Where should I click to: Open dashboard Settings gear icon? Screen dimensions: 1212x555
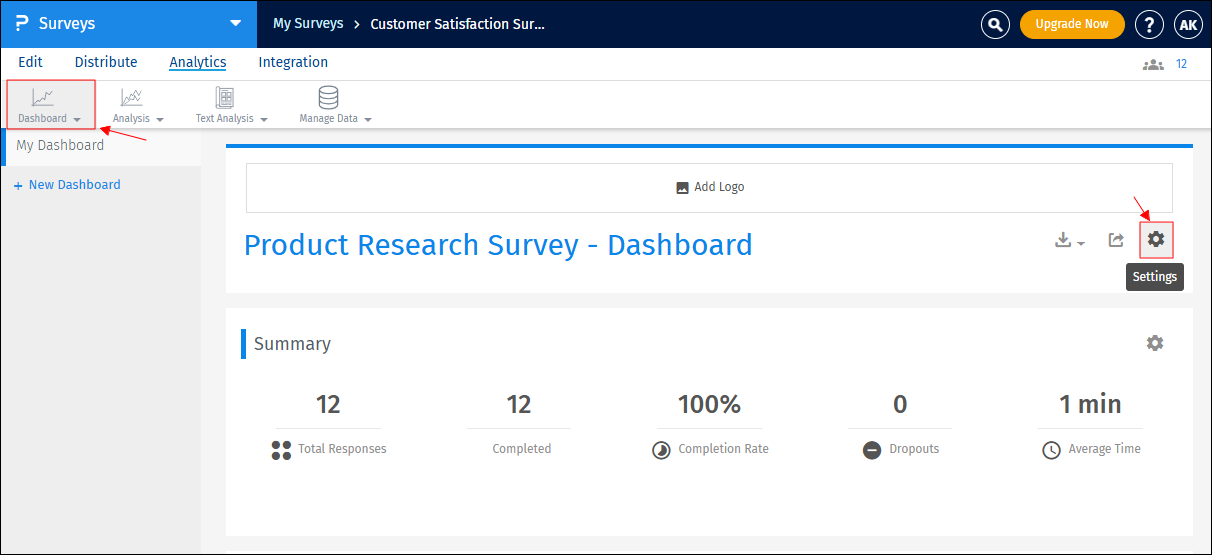pos(1156,240)
